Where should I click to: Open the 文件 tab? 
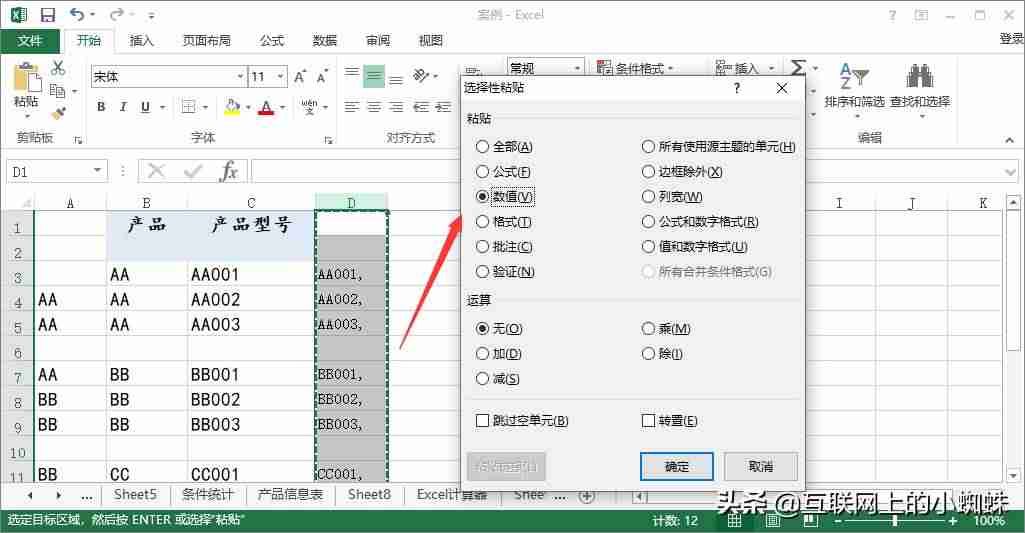[30, 41]
